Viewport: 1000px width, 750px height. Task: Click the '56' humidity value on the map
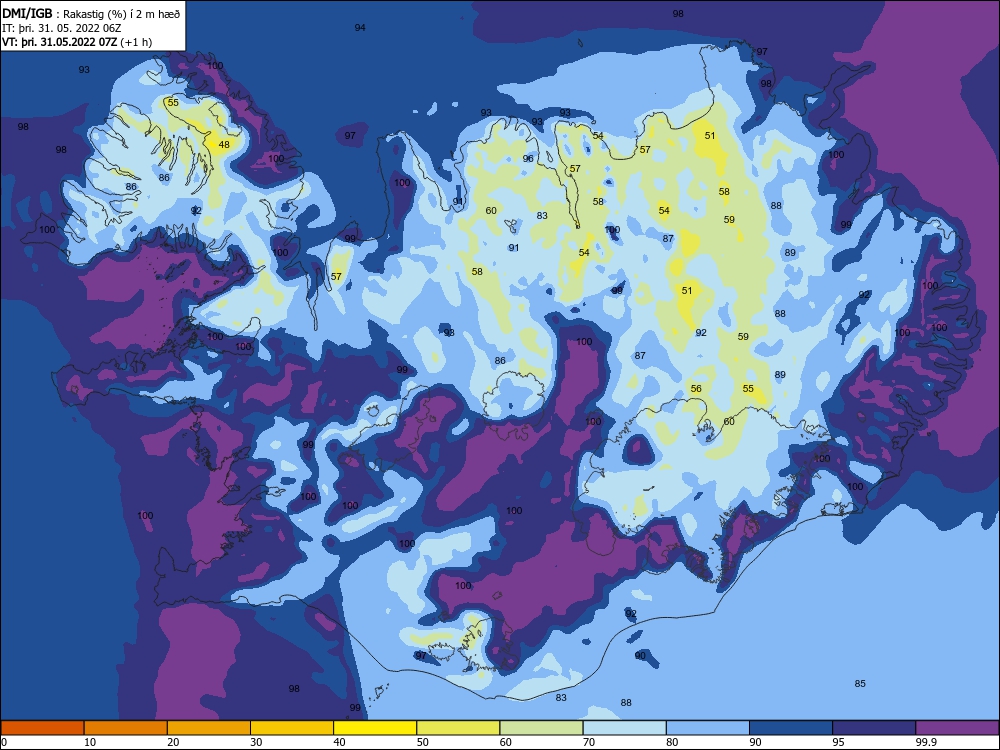696,388
